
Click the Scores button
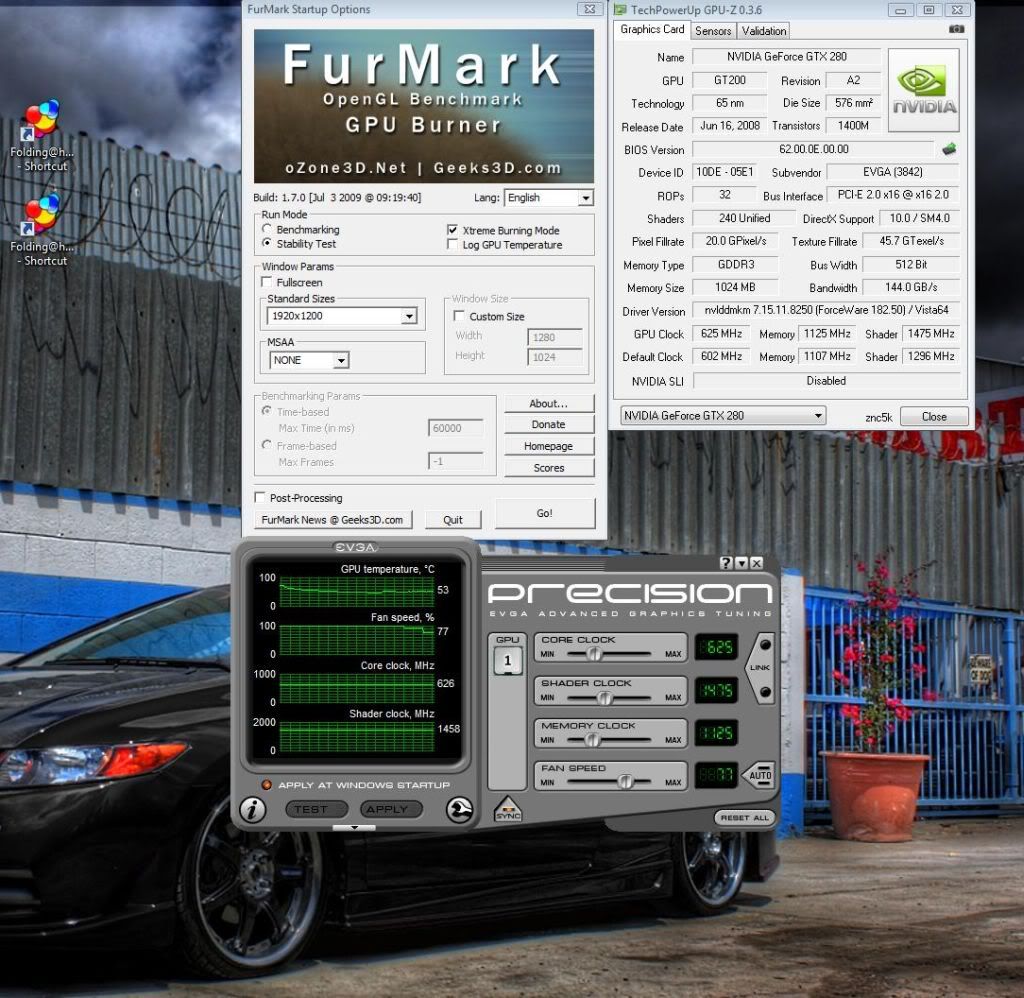point(549,468)
